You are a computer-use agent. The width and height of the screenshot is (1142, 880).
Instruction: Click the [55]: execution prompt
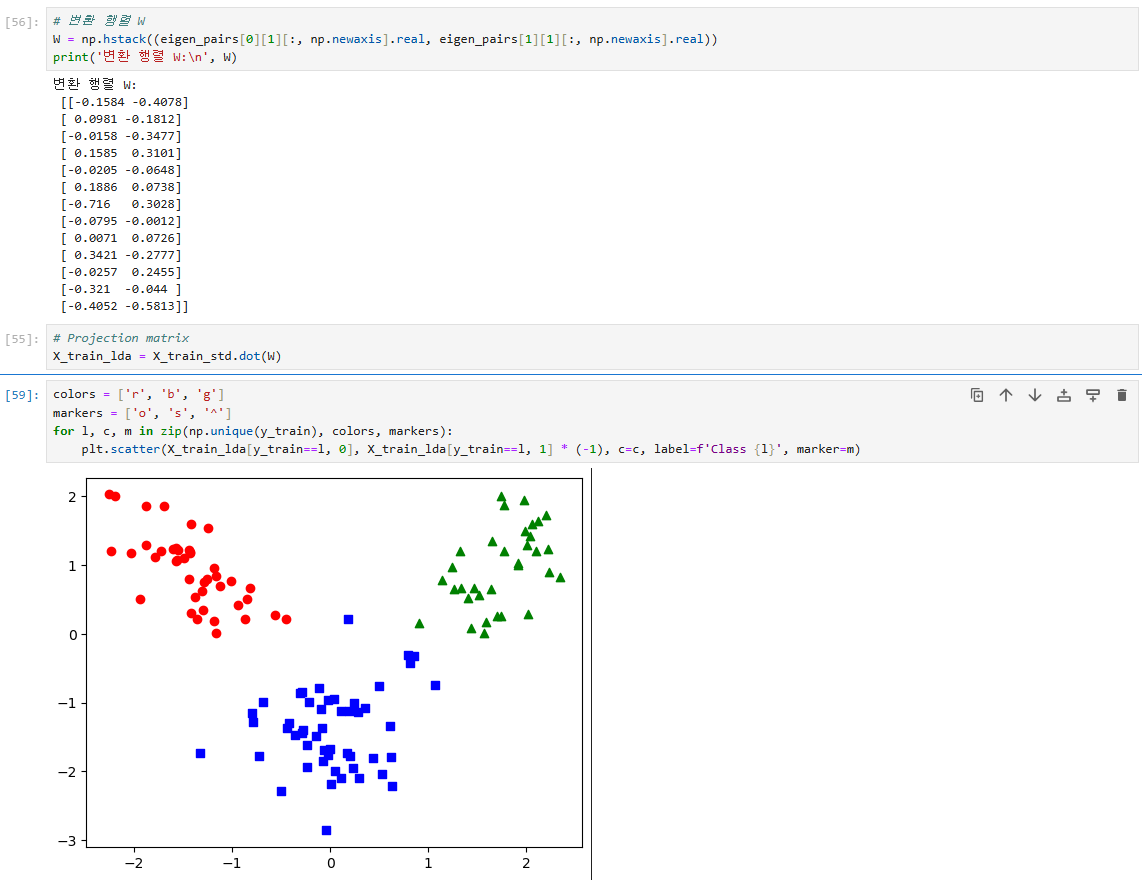click(x=20, y=338)
